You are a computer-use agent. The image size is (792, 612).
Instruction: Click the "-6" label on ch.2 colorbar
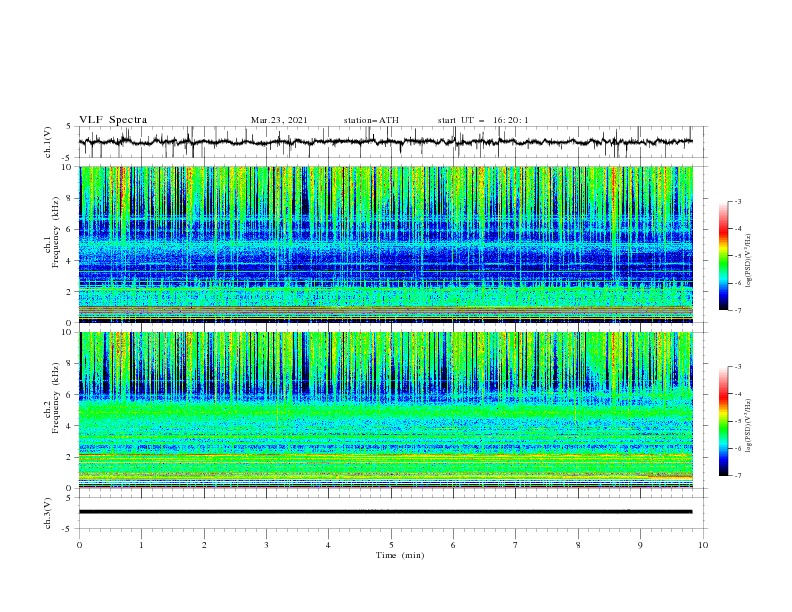tap(738, 448)
